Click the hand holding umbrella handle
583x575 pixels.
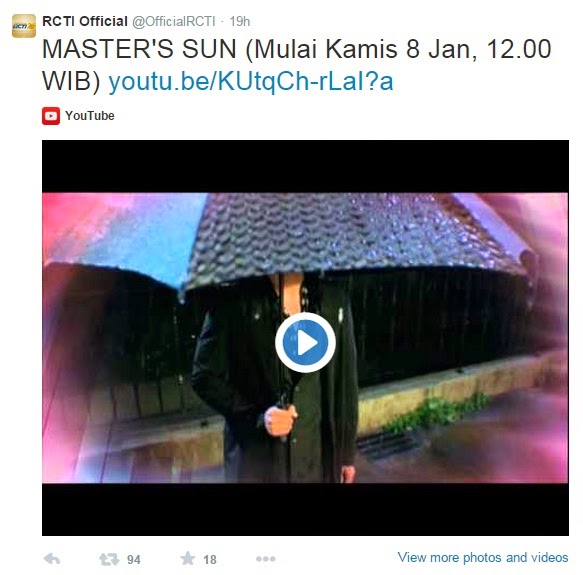pyautogui.click(x=280, y=420)
